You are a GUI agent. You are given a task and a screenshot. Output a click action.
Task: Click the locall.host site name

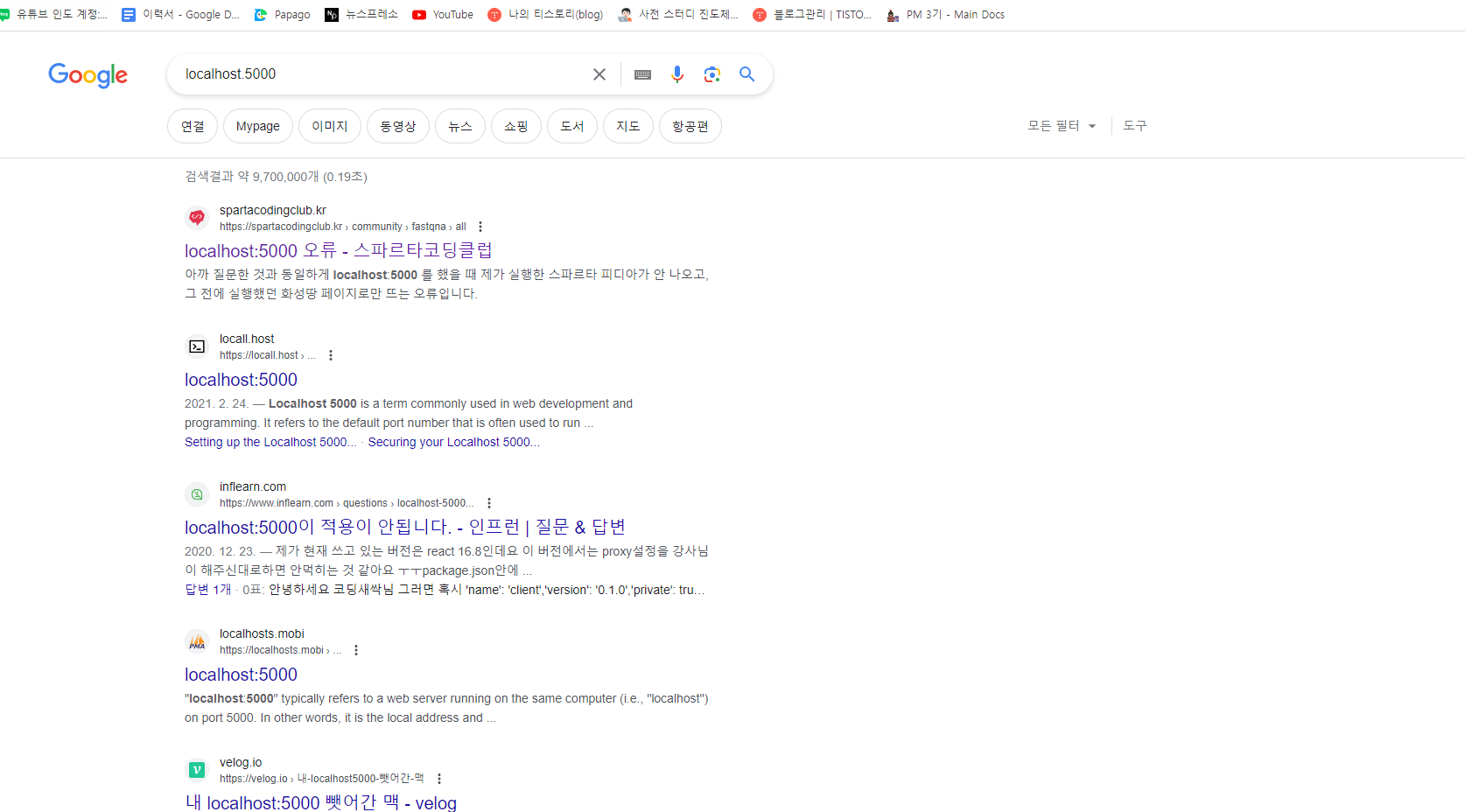point(247,339)
